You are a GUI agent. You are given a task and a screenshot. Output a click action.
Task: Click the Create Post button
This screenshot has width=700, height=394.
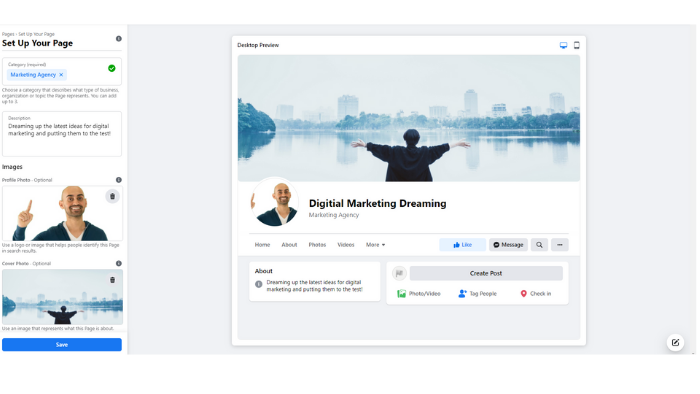[486, 273]
